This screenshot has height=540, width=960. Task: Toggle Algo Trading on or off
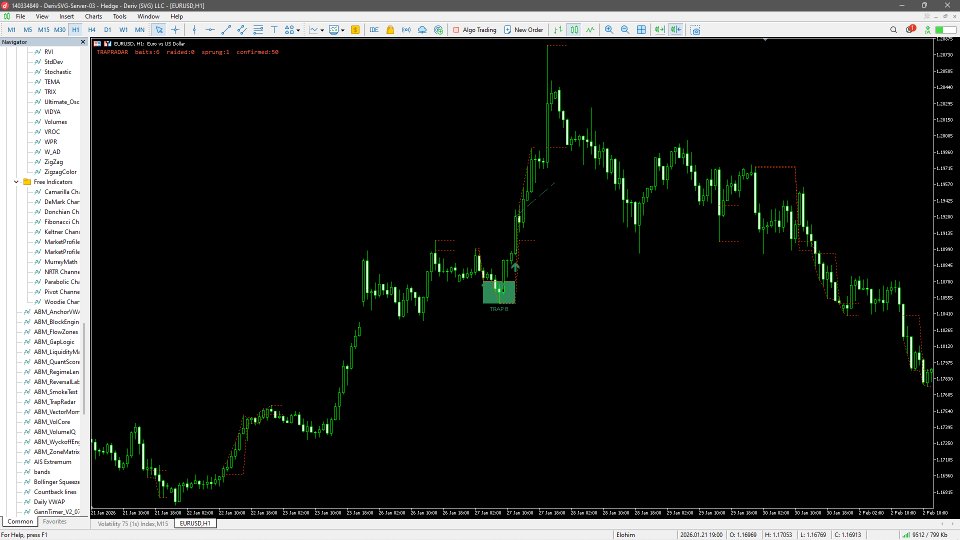pos(474,29)
